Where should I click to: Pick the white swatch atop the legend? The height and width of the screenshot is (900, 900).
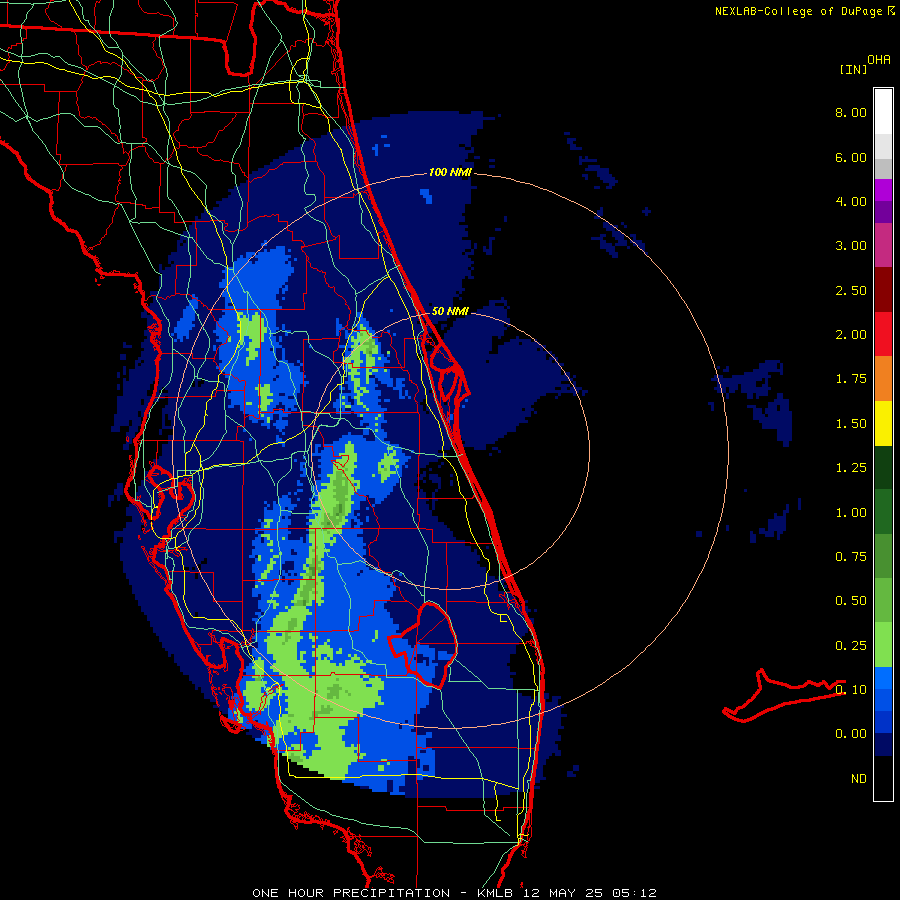point(883,111)
